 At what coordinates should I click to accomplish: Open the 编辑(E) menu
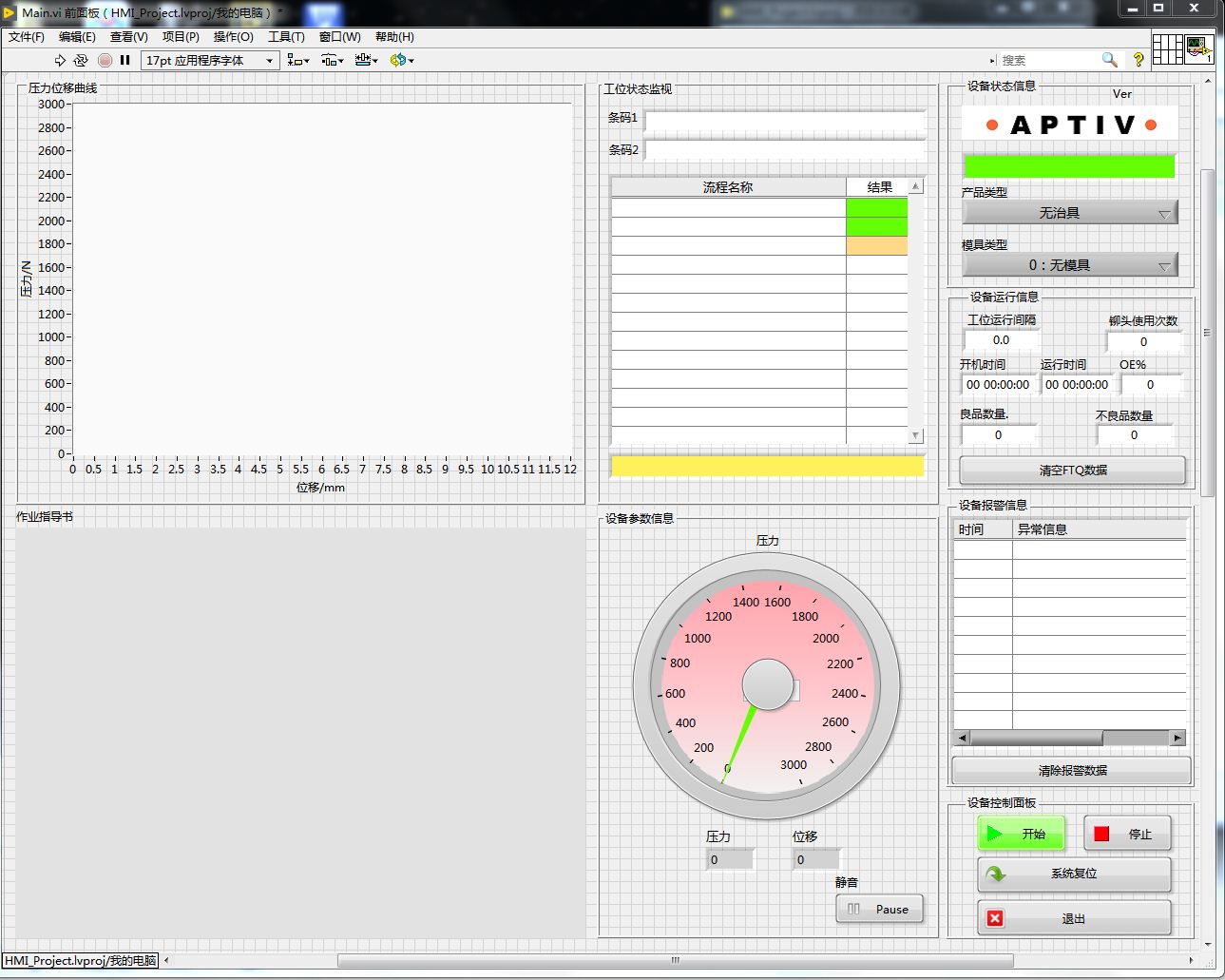[x=77, y=37]
